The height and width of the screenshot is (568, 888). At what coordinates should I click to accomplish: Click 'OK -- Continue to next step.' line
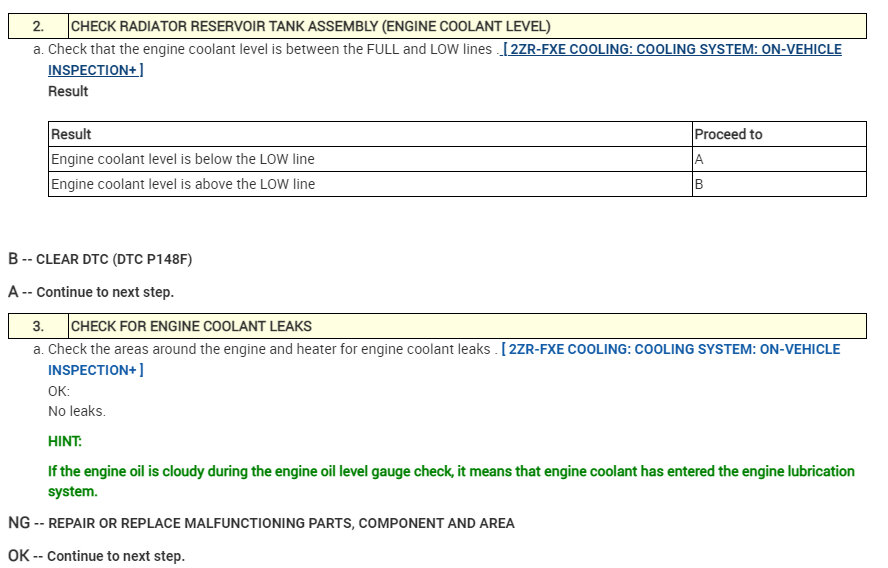click(x=96, y=556)
